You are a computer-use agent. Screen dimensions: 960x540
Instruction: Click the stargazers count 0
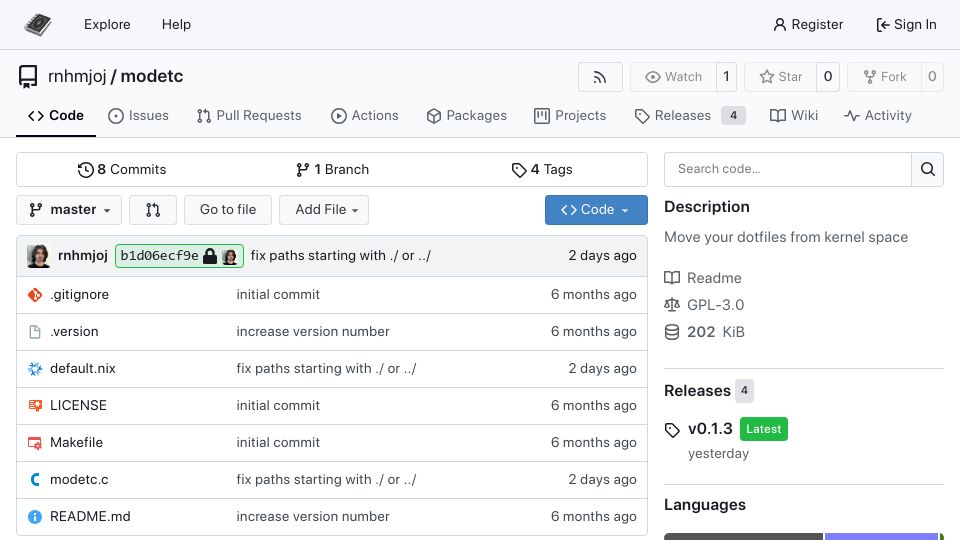828,77
